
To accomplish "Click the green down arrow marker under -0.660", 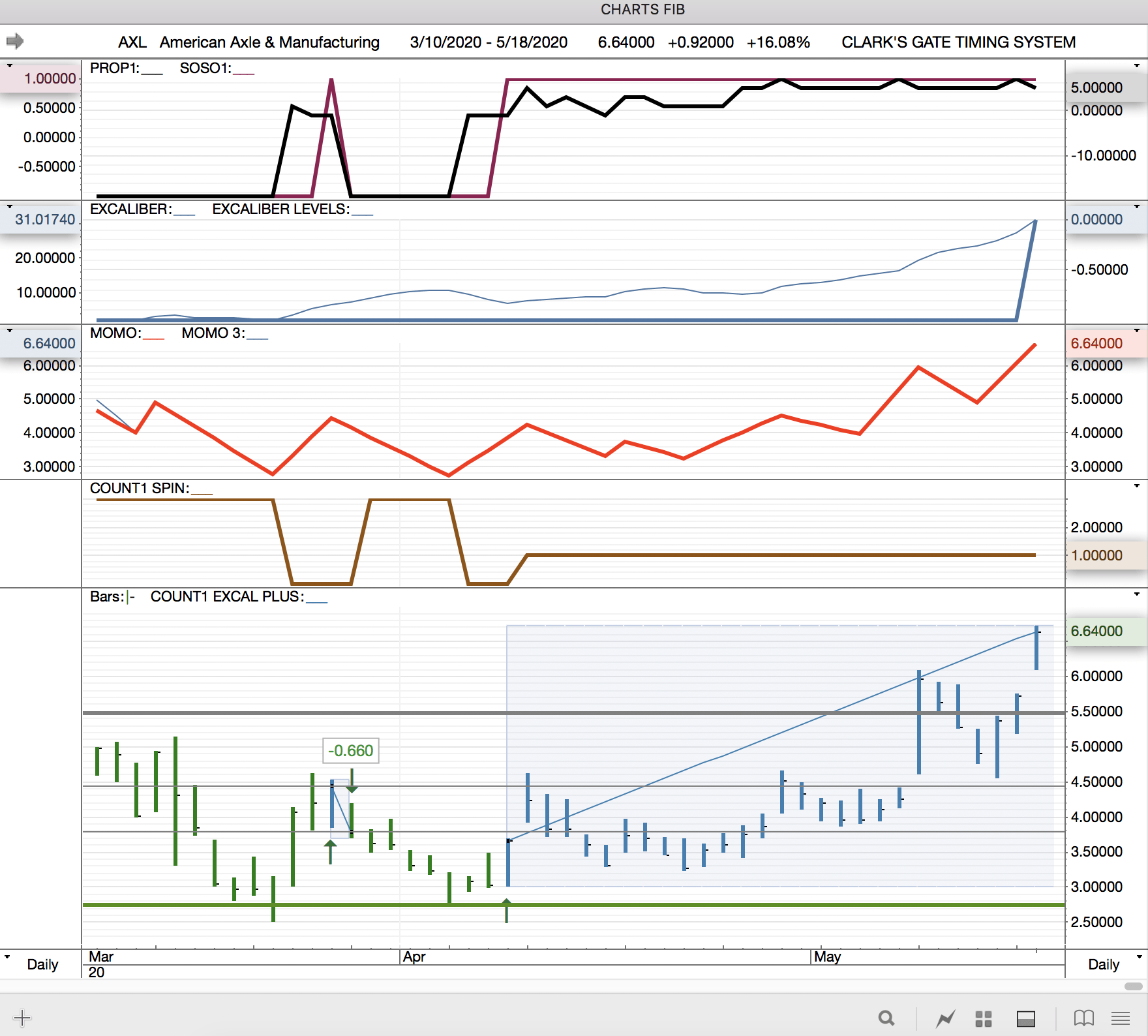I will pyautogui.click(x=352, y=781).
